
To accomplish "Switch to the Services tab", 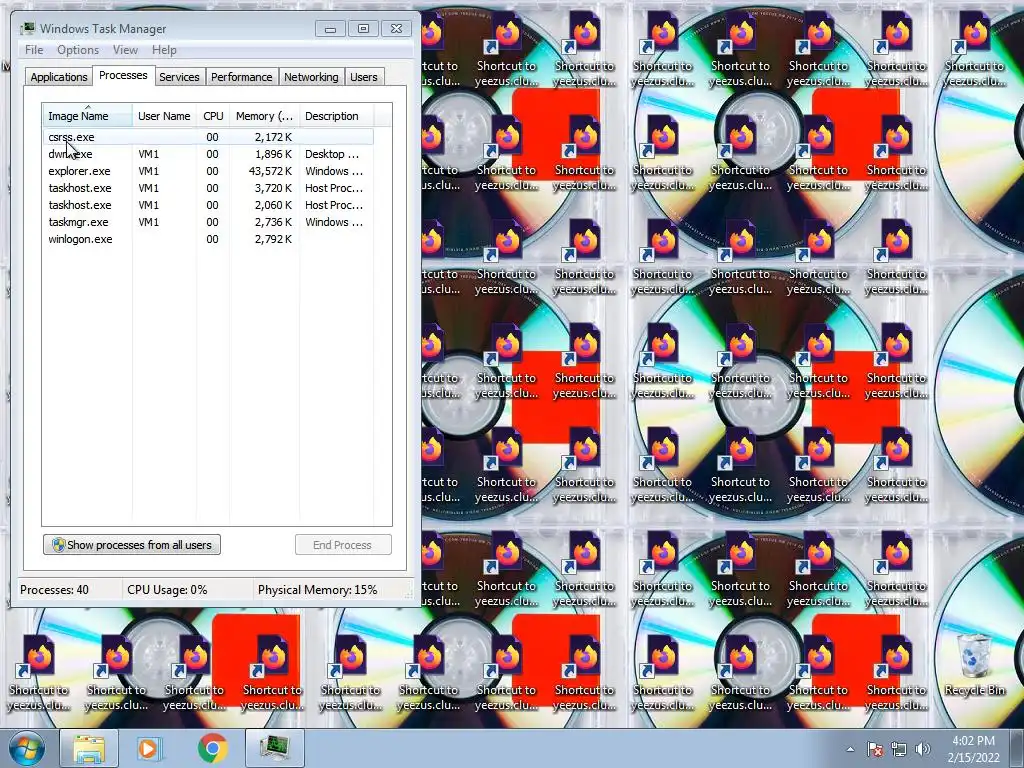I will point(179,77).
